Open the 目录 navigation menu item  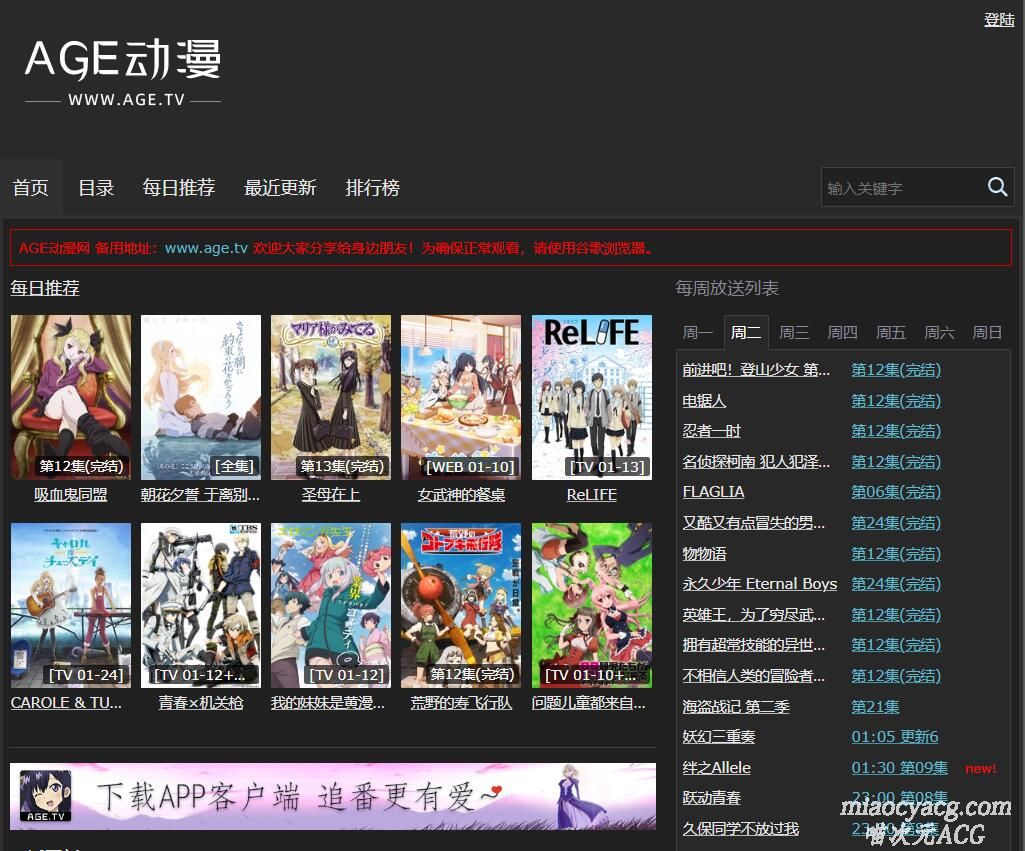(96, 188)
